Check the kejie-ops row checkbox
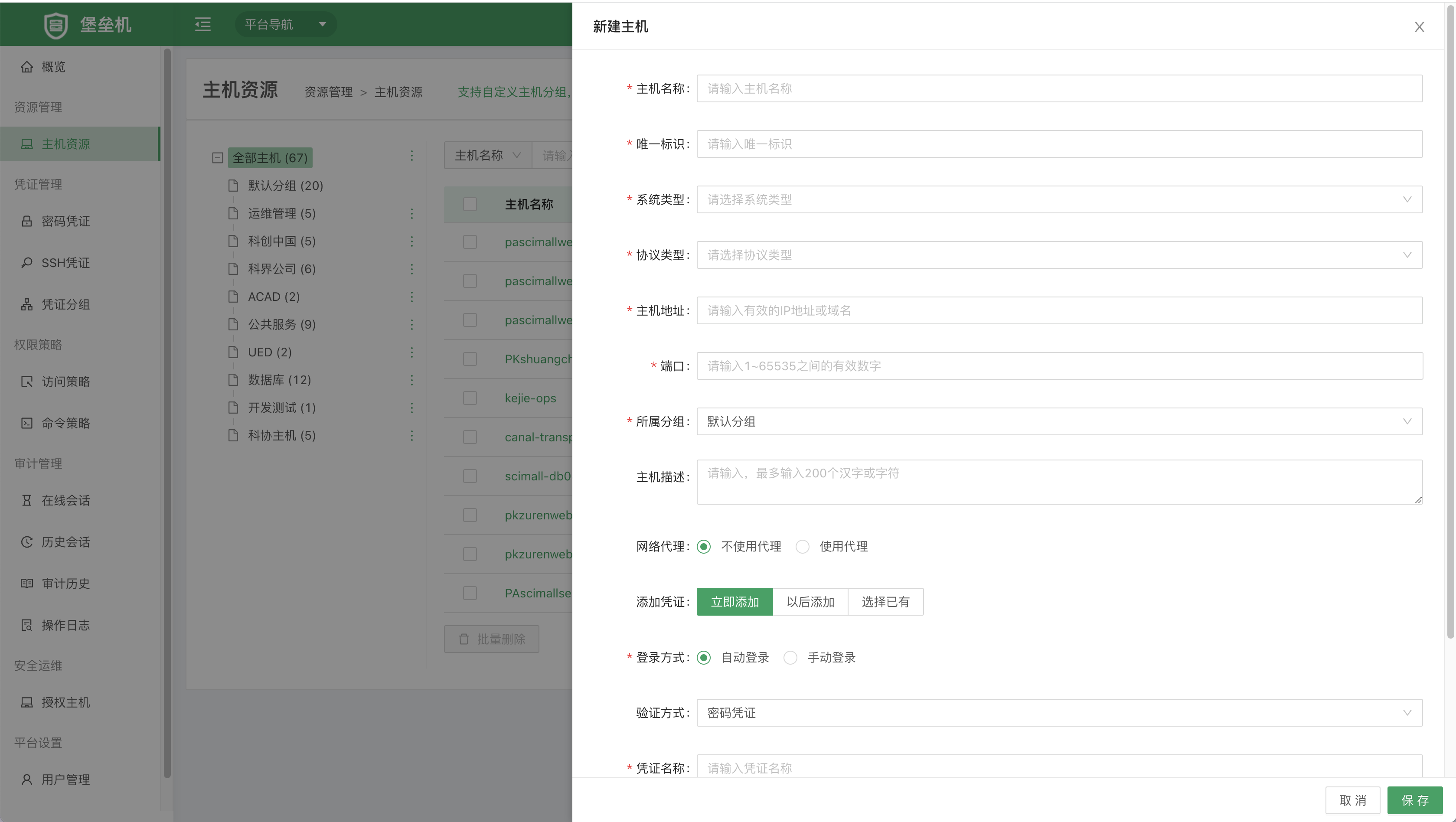 470,398
